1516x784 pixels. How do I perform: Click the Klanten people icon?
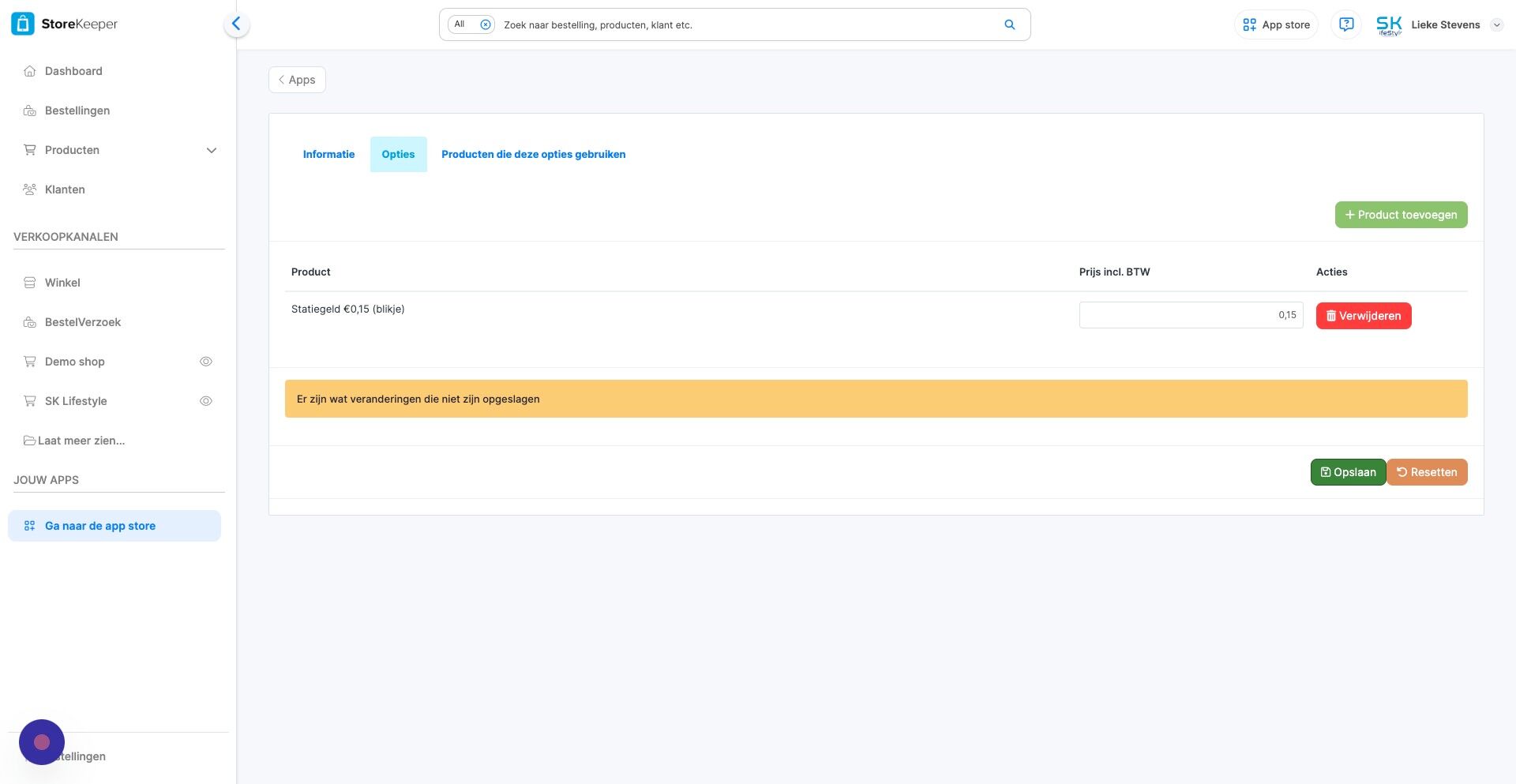[x=30, y=189]
